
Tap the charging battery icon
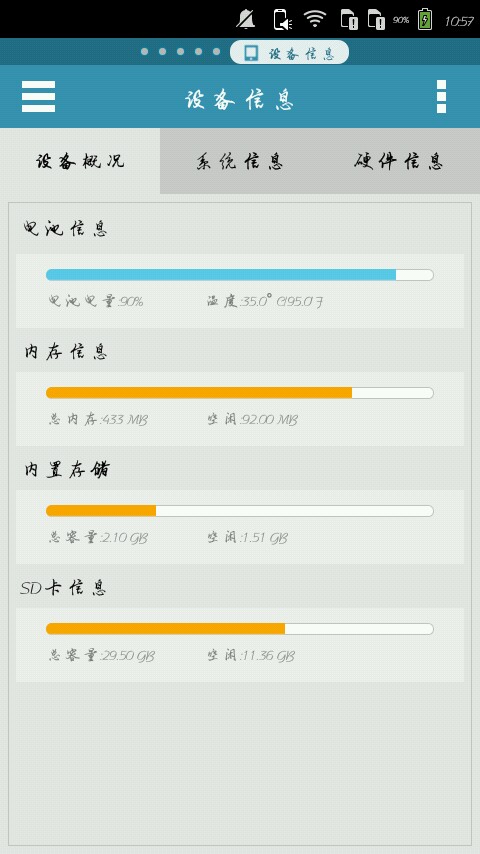tap(425, 20)
